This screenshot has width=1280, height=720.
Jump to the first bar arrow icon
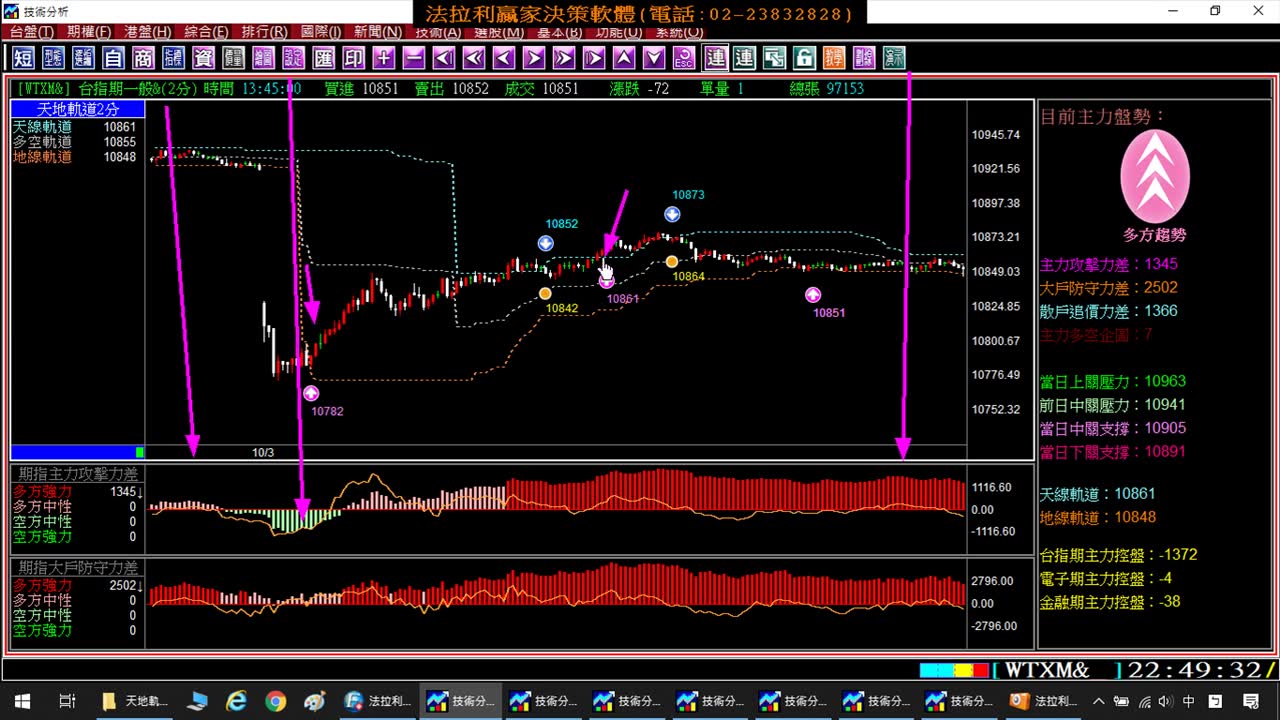coord(444,57)
